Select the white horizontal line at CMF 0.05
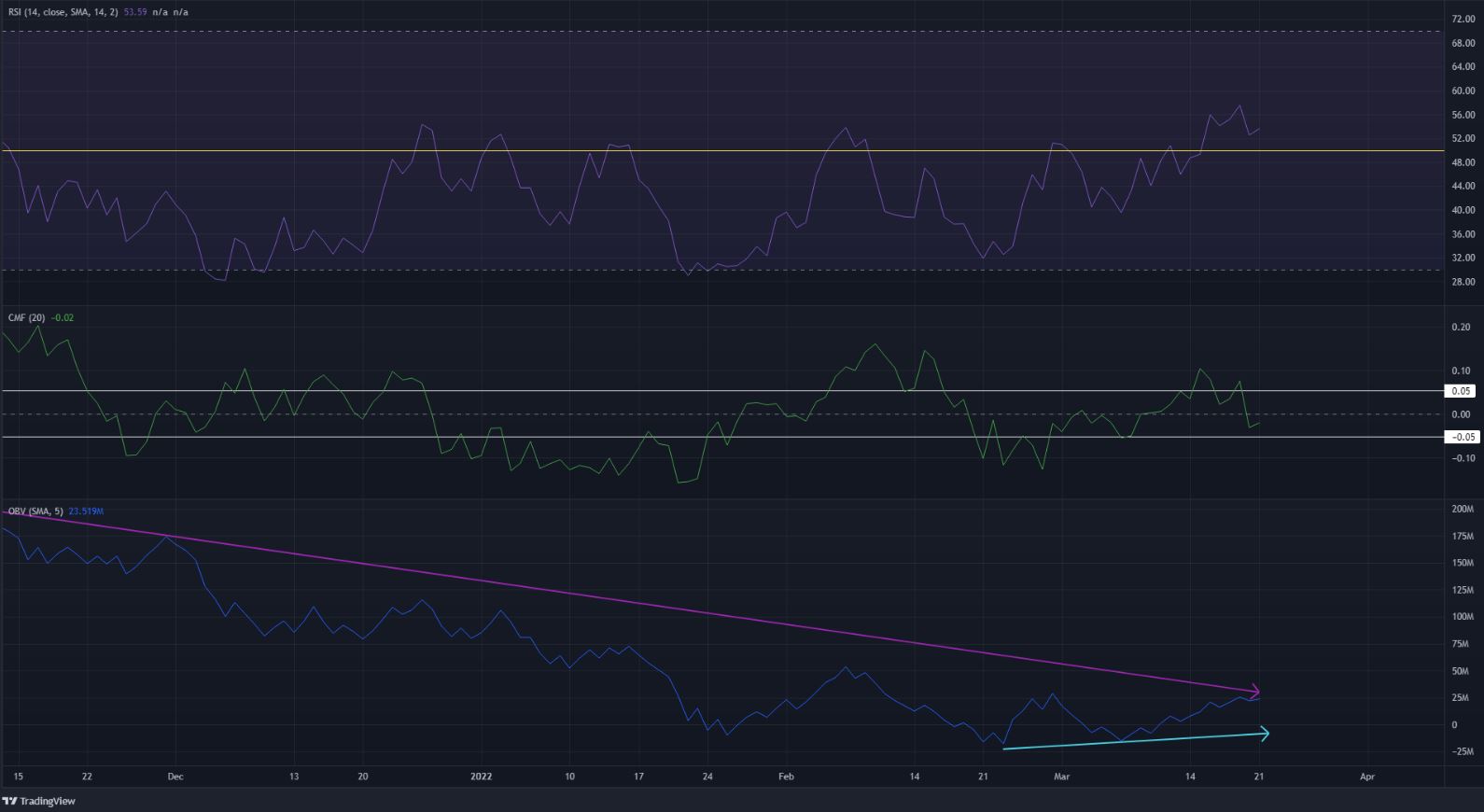 721,391
